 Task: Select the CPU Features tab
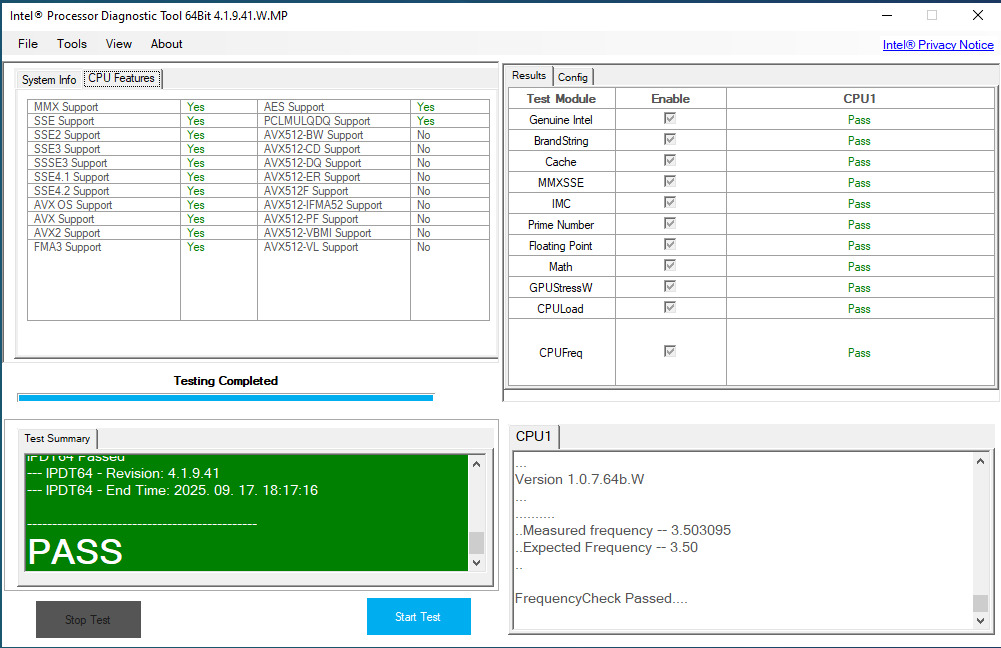pos(121,78)
